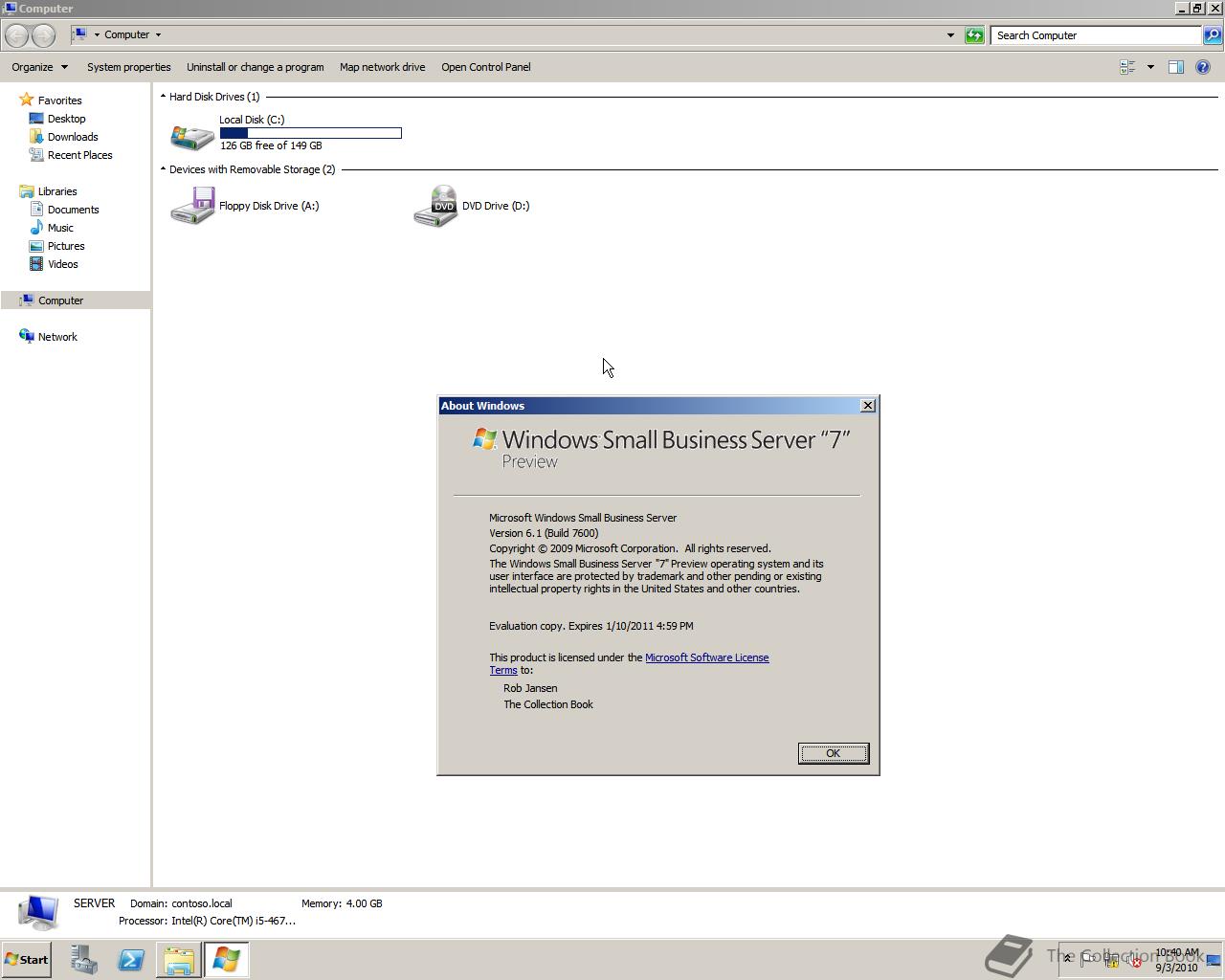Select Downloads under Favorites
This screenshot has width=1225, height=980.
click(73, 137)
